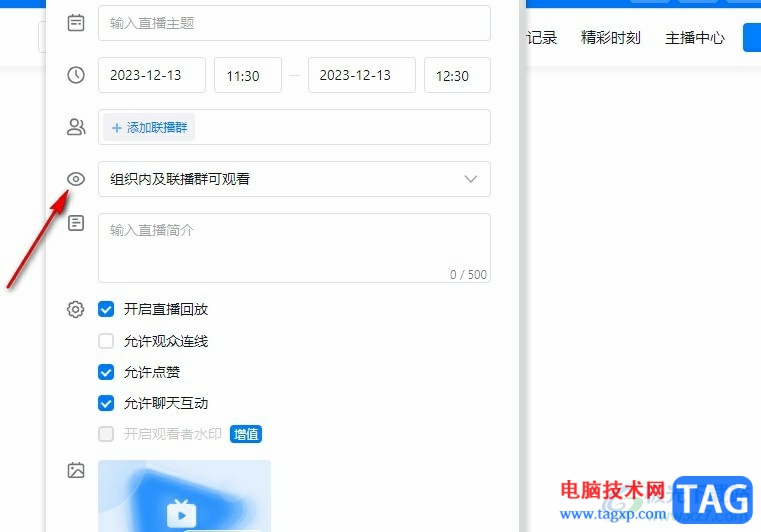Image resolution: width=761 pixels, height=532 pixels.
Task: Switch to the 精彩时刻 tab
Action: point(611,38)
